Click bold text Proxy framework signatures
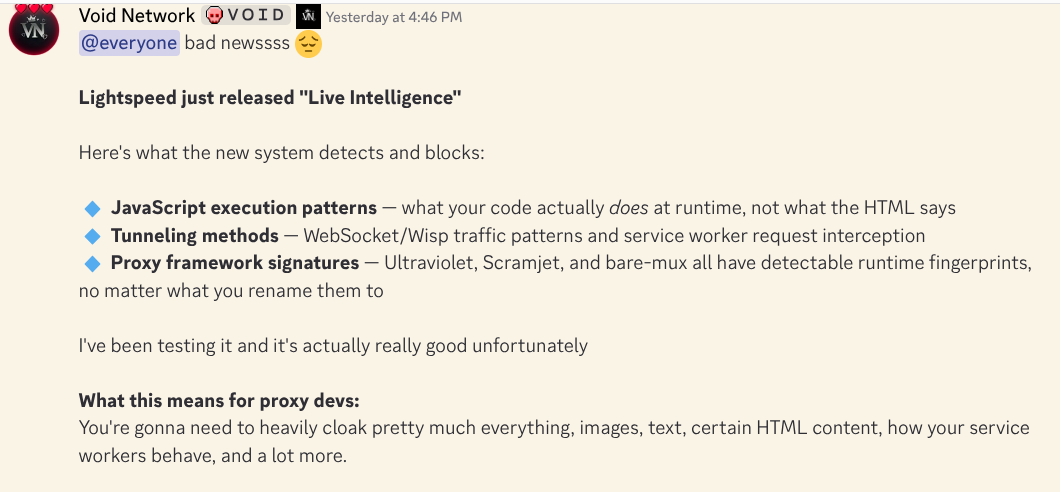The width and height of the screenshot is (1060, 492). (235, 263)
